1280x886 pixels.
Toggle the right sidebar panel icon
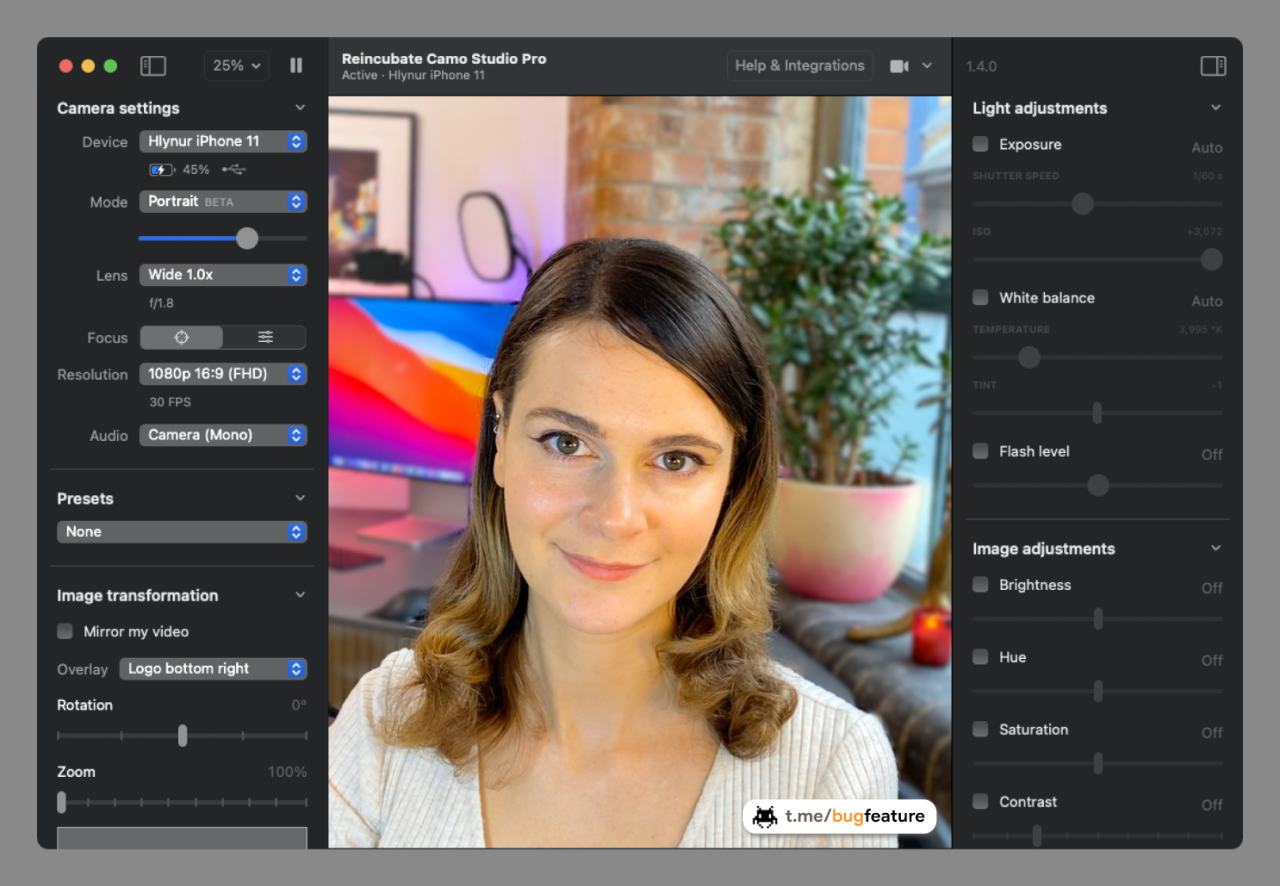1213,66
